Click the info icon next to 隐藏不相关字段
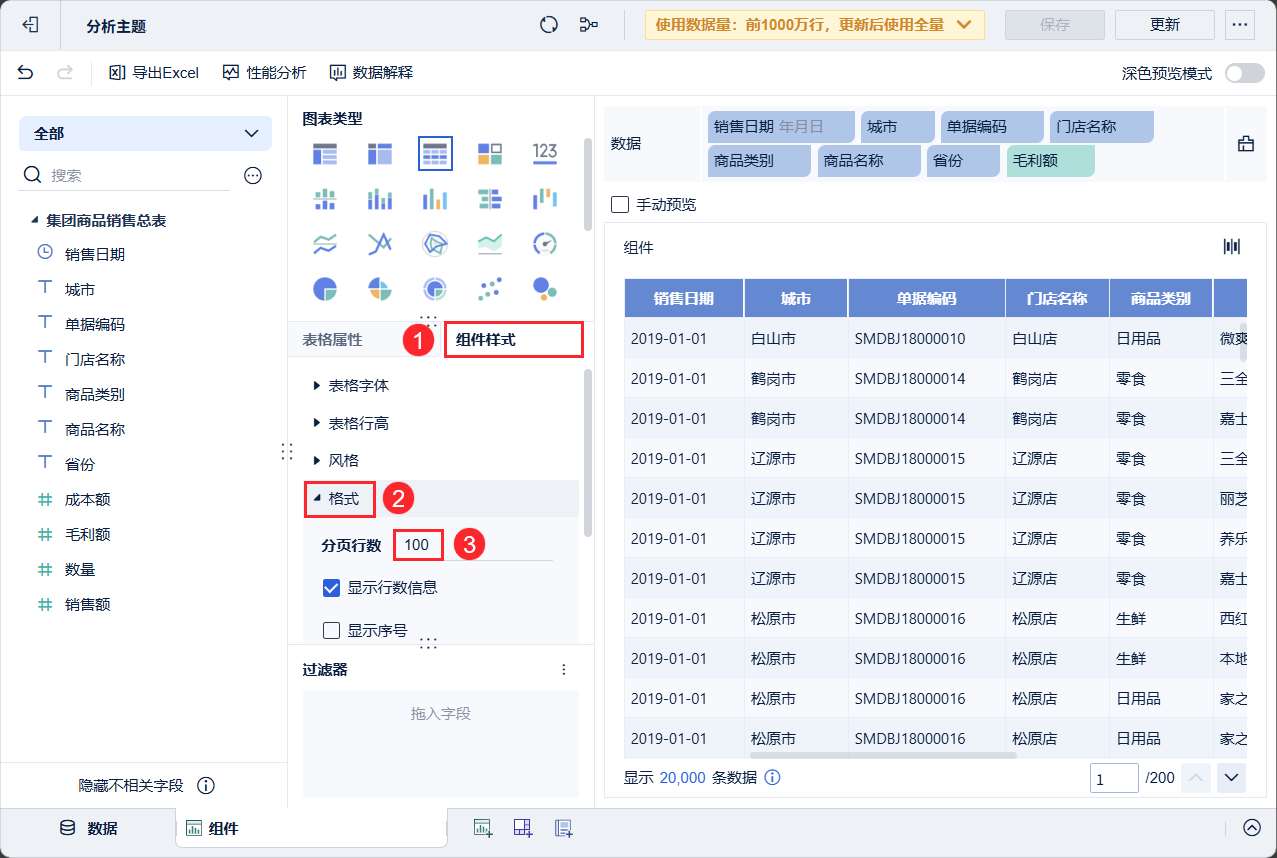Image resolution: width=1277 pixels, height=858 pixels. [207, 786]
